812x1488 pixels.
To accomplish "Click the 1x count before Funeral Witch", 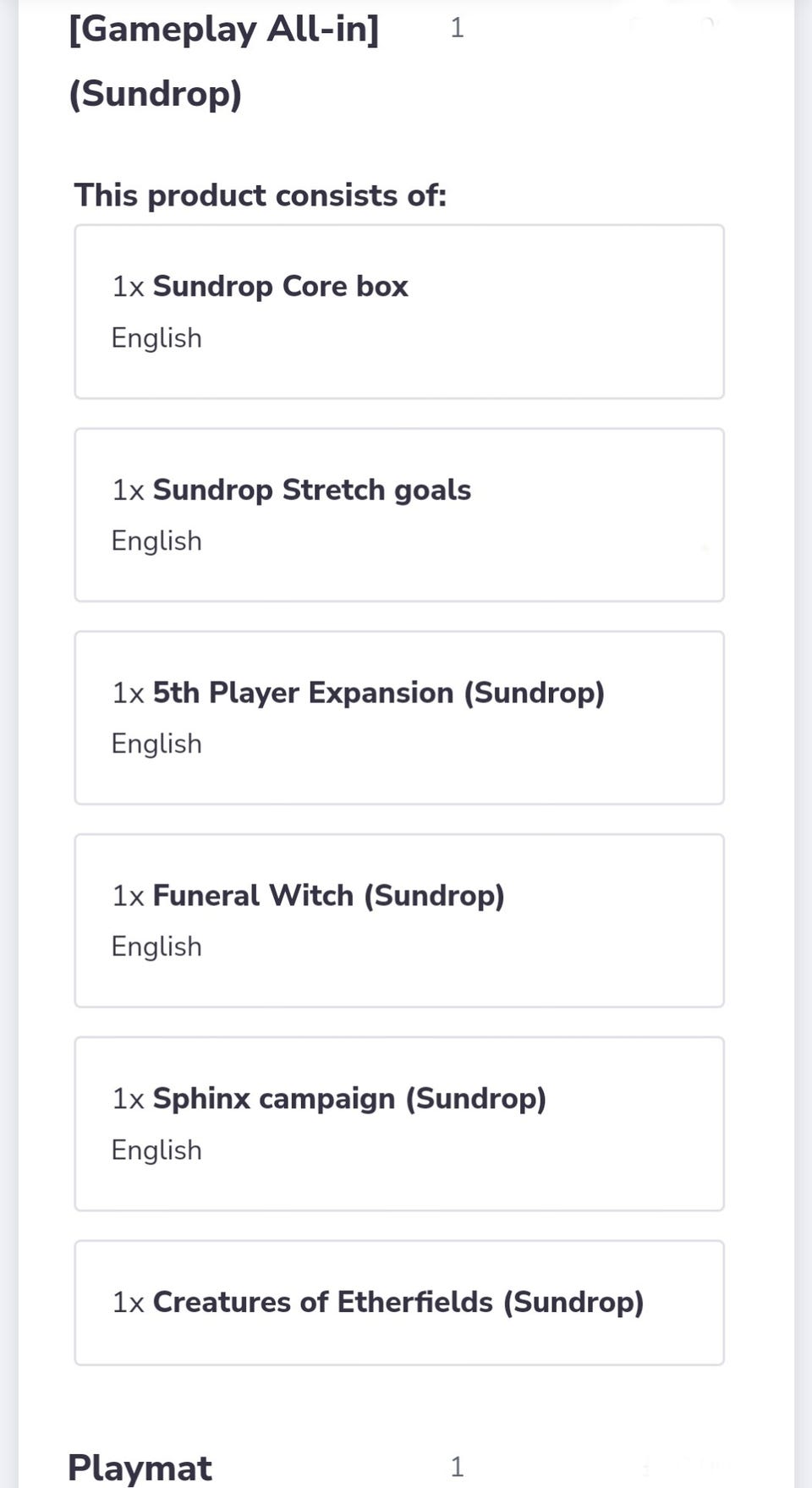I will tap(128, 896).
